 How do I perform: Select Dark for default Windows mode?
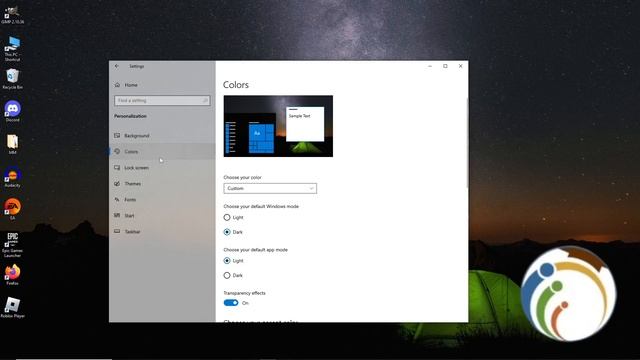(x=227, y=232)
